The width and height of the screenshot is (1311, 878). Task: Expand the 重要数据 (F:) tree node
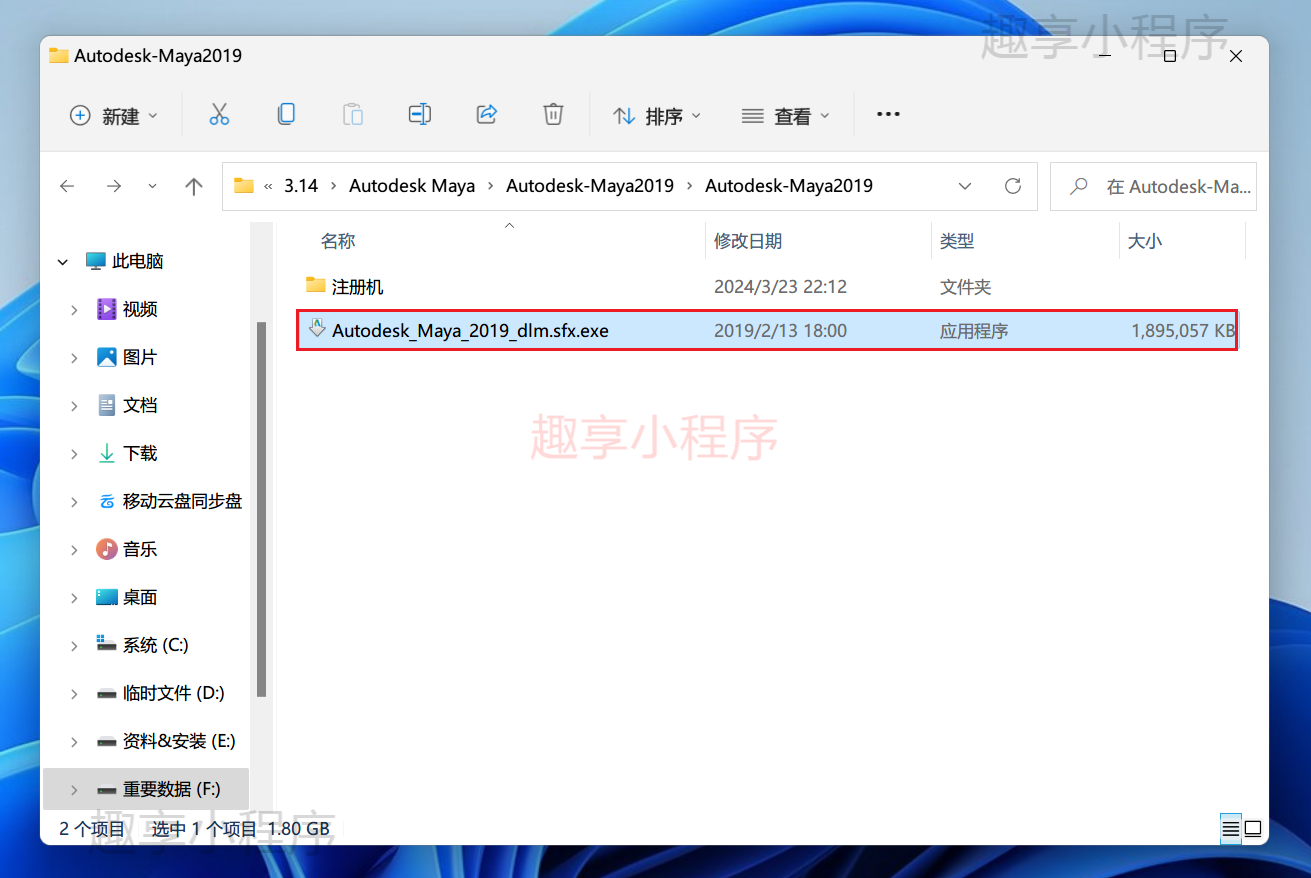click(x=74, y=790)
